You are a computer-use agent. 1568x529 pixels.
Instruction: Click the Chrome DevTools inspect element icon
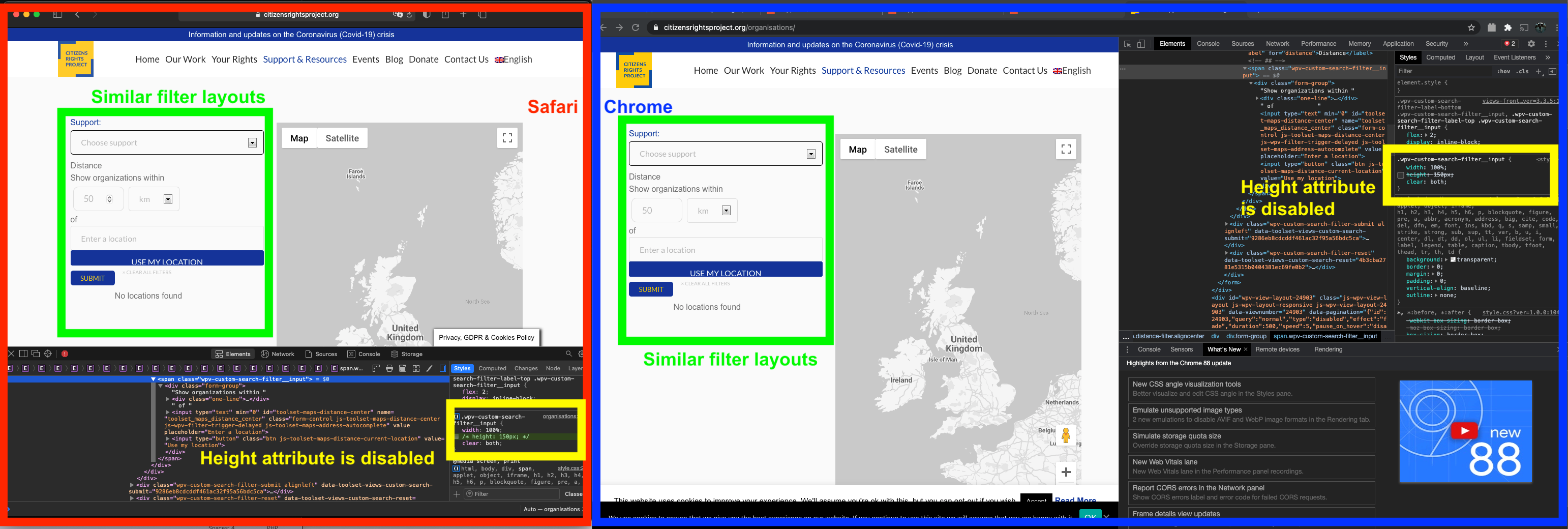(1127, 44)
